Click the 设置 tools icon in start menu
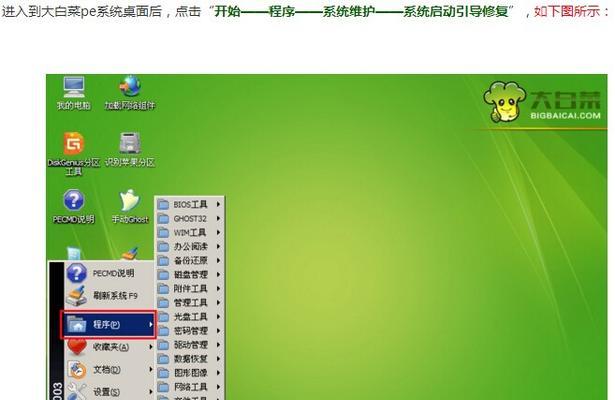 coord(77,391)
